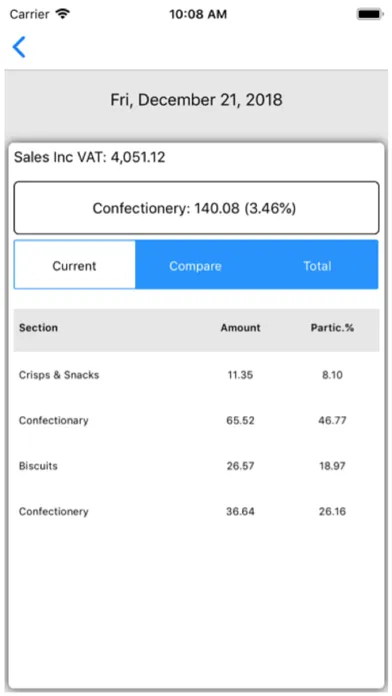Tap the 18.97 participation value
This screenshot has height=696, width=392.
click(332, 466)
